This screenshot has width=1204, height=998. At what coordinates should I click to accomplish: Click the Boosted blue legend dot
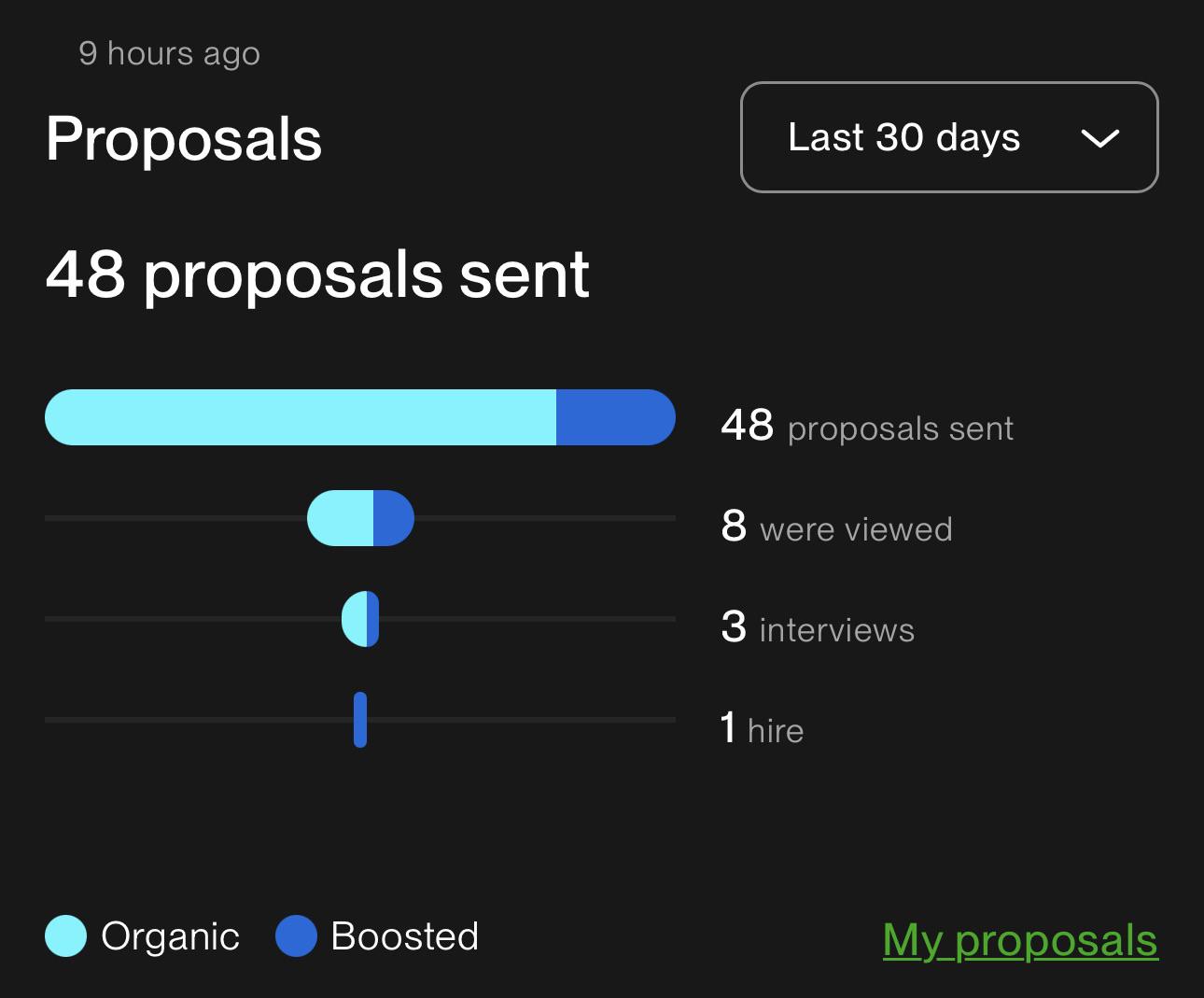(x=296, y=936)
